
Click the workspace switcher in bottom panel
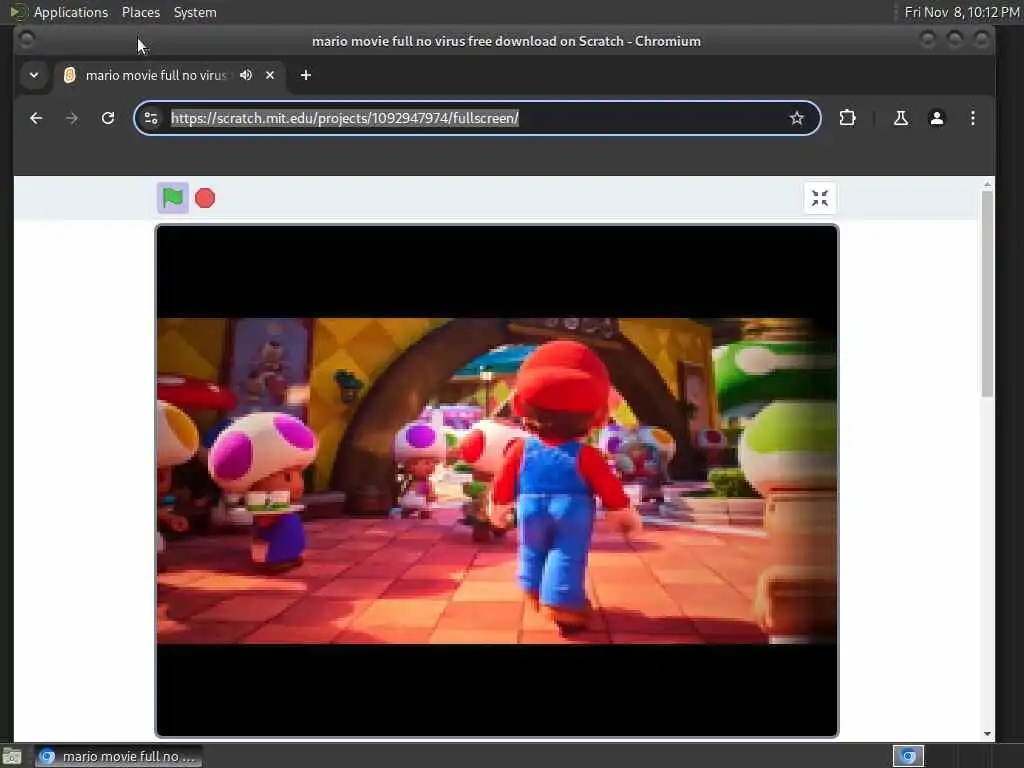908,756
